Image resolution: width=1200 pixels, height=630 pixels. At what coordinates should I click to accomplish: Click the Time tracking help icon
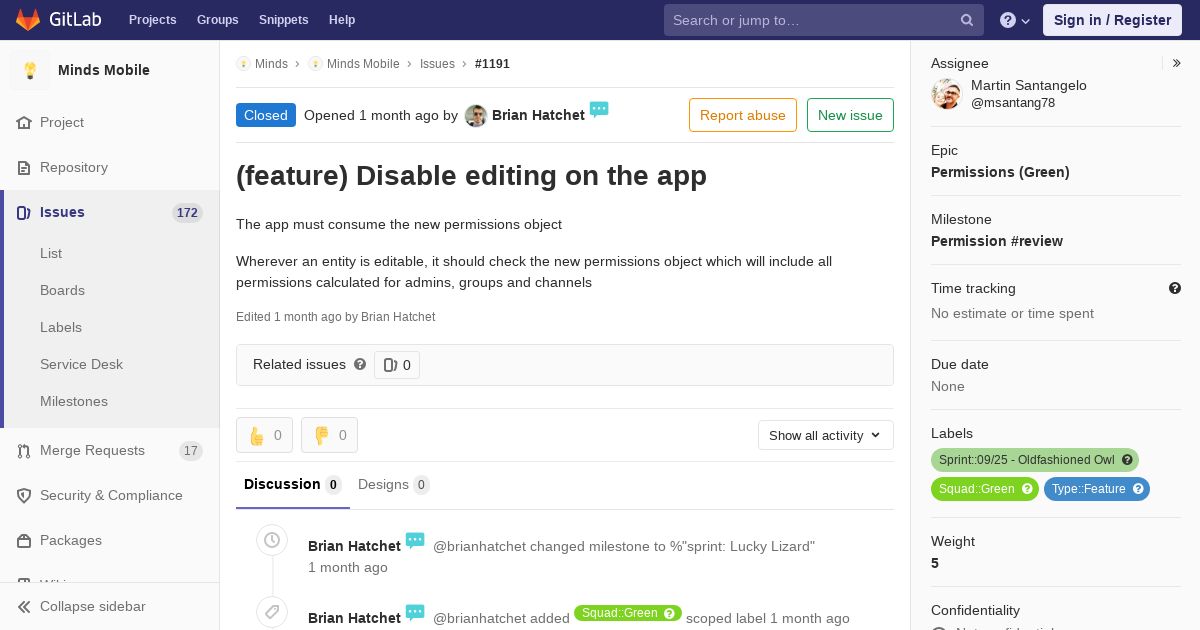pos(1175,288)
